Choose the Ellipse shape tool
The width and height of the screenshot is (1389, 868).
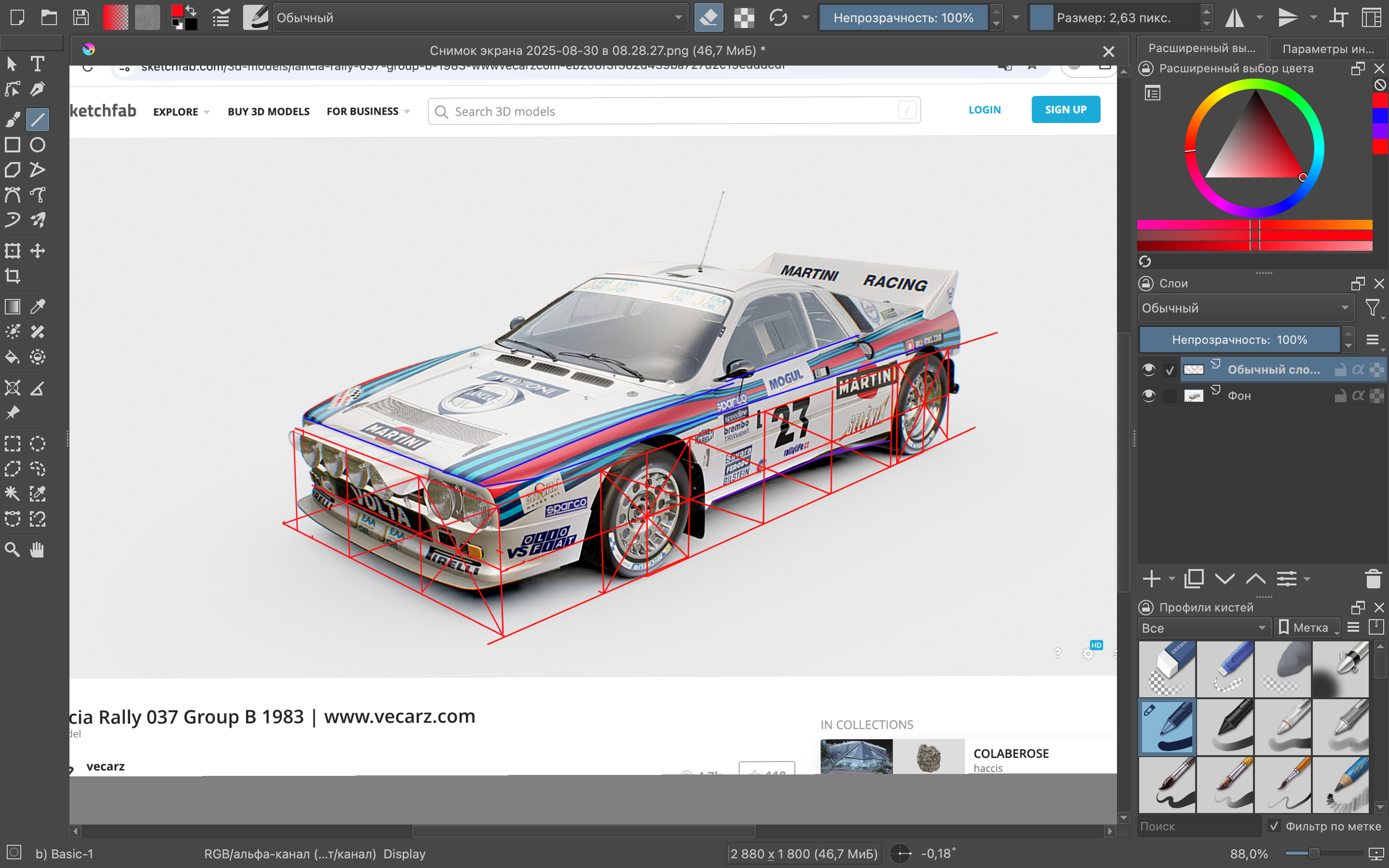[x=37, y=145]
